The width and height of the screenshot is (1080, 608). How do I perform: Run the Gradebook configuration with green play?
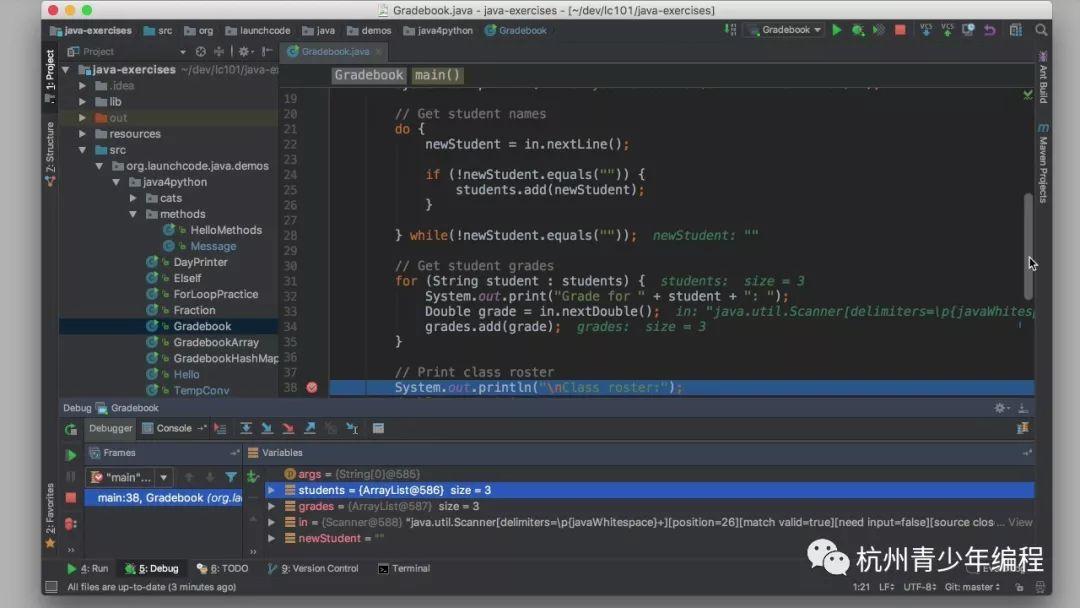click(x=837, y=30)
